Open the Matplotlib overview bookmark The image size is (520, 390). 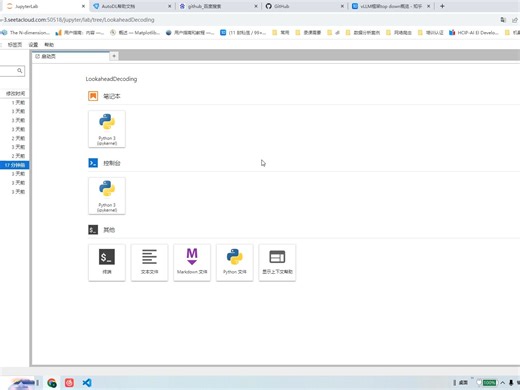(135, 33)
